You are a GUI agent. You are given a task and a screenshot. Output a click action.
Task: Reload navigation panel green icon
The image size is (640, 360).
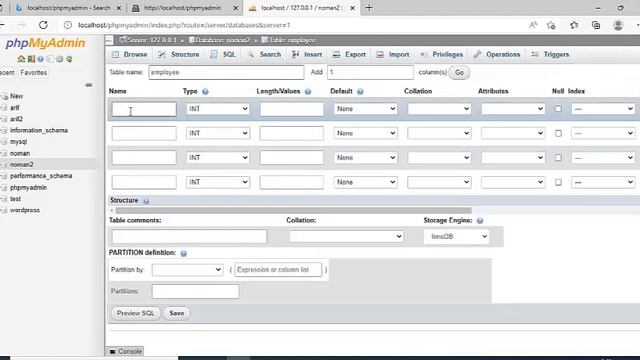point(69,59)
